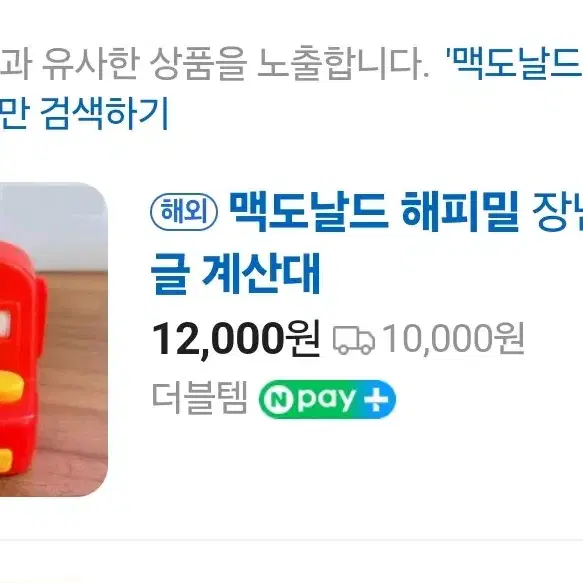Image resolution: width=583 pixels, height=583 pixels.
Task: Open the red toy register product thumbnail
Action: (54, 339)
